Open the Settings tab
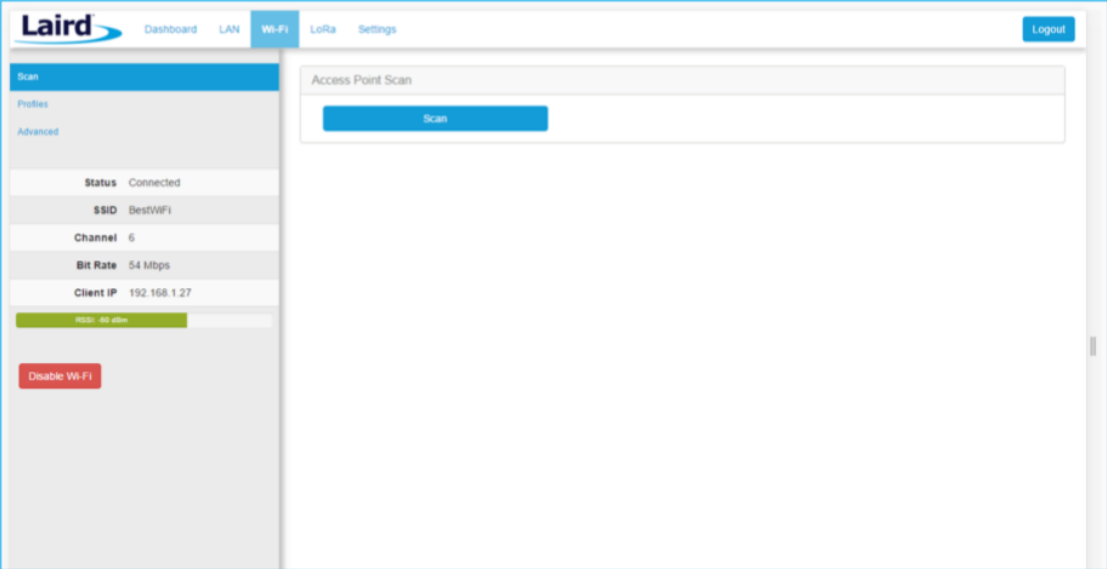The image size is (1107, 569). pos(377,30)
